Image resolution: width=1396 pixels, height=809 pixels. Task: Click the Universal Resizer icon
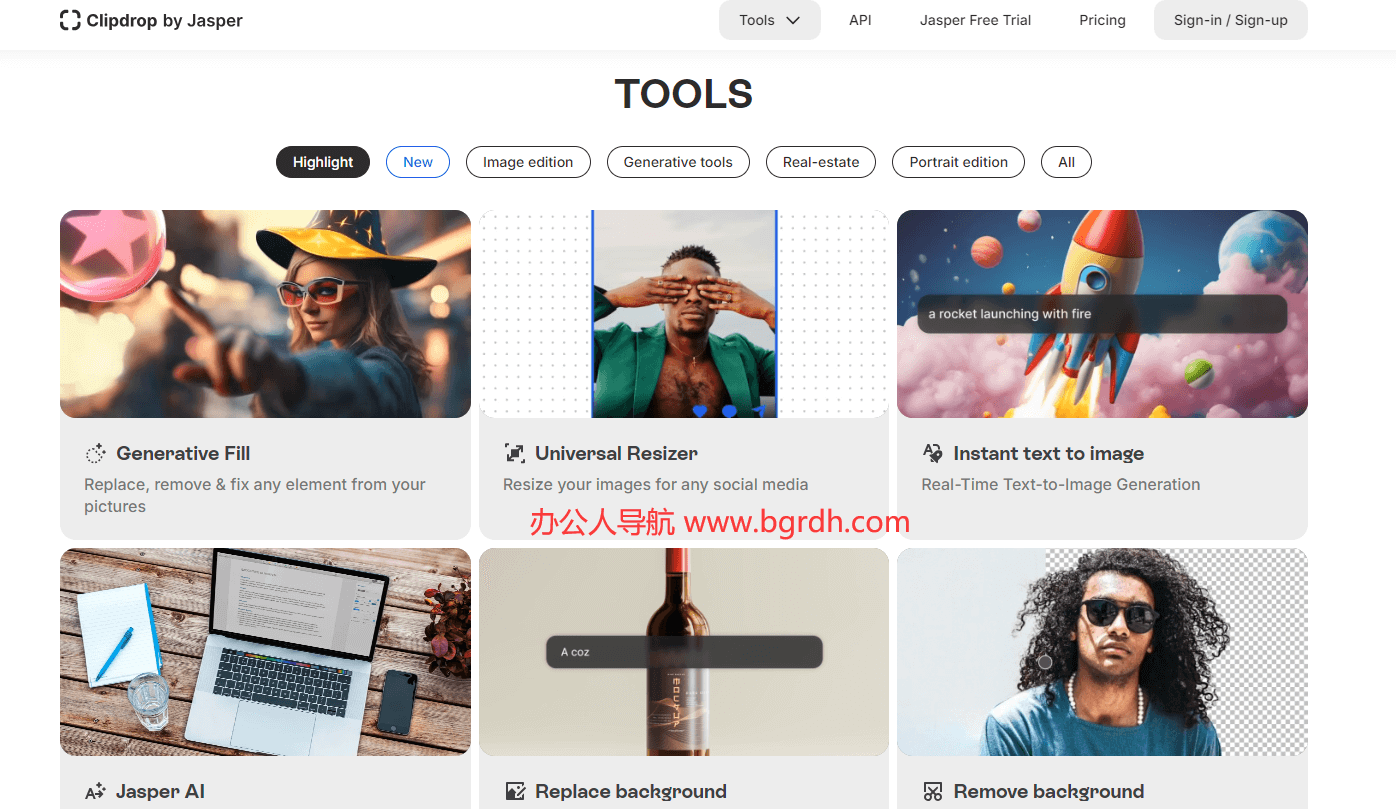[514, 454]
